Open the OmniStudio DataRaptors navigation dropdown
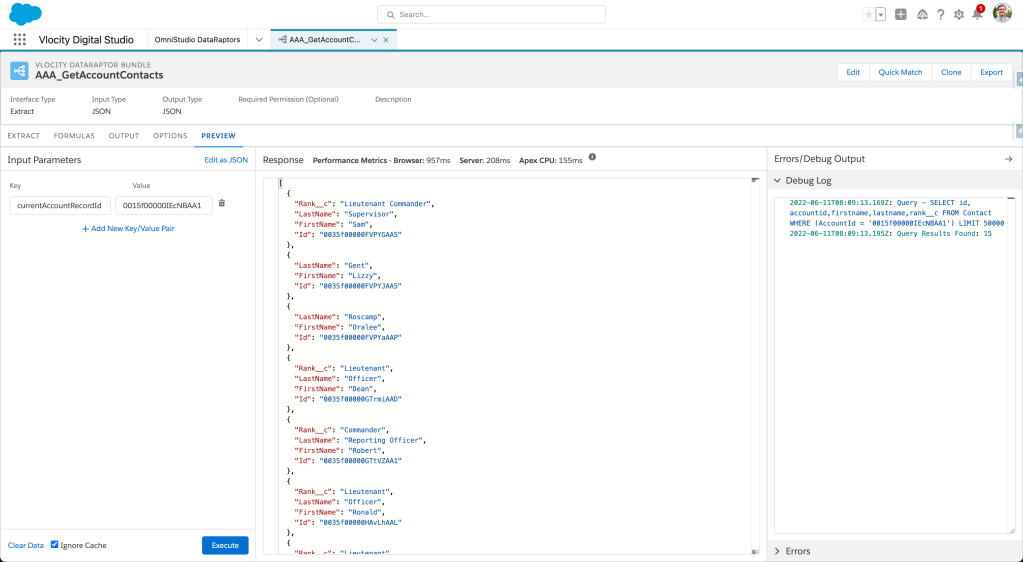Viewport: 1023px width, 562px height. point(259,40)
